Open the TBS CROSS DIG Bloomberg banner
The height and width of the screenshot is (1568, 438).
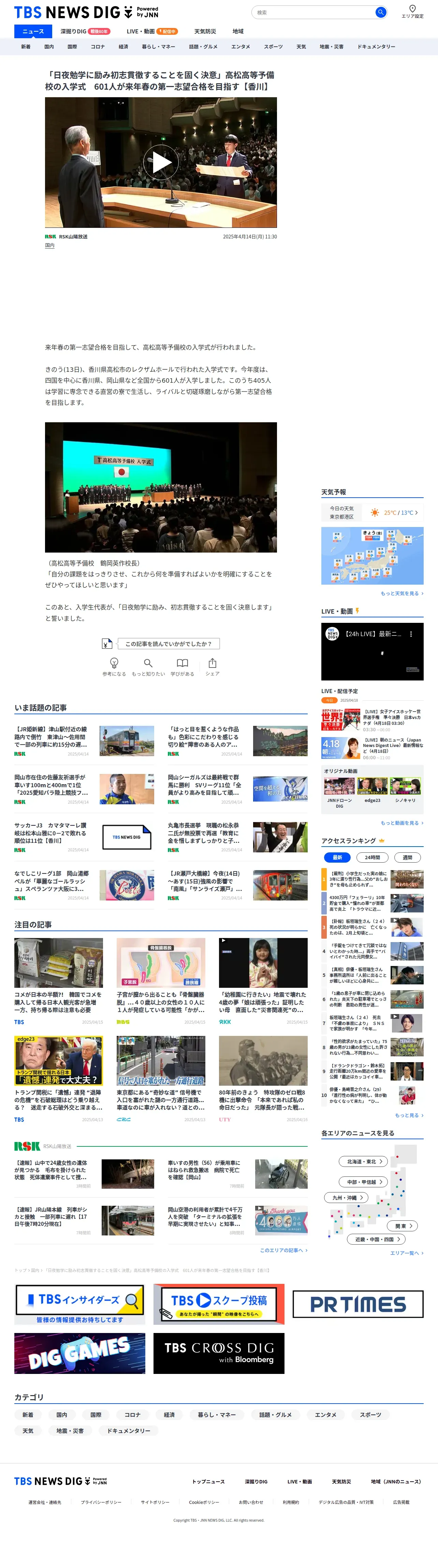tap(218, 1353)
